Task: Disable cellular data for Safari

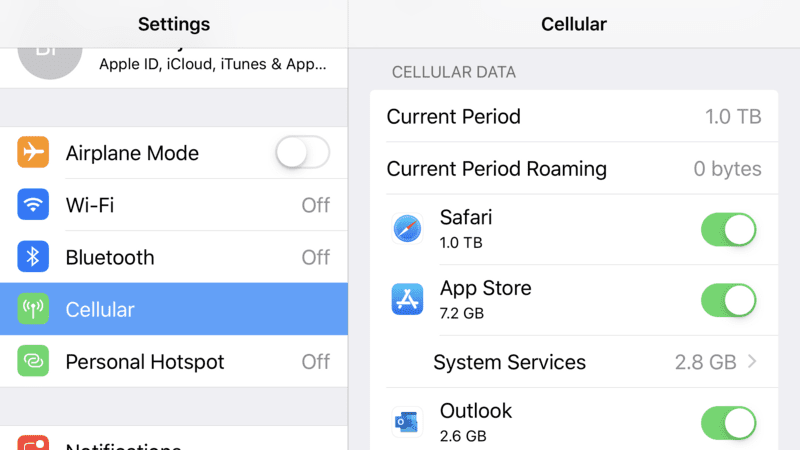Action: (x=729, y=230)
